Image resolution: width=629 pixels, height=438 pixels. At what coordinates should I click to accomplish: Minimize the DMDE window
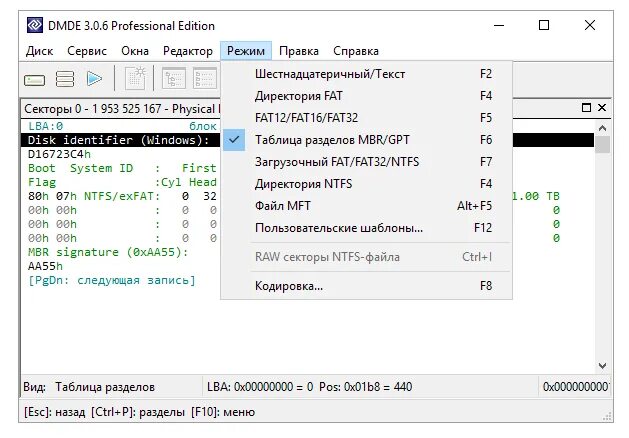499,25
